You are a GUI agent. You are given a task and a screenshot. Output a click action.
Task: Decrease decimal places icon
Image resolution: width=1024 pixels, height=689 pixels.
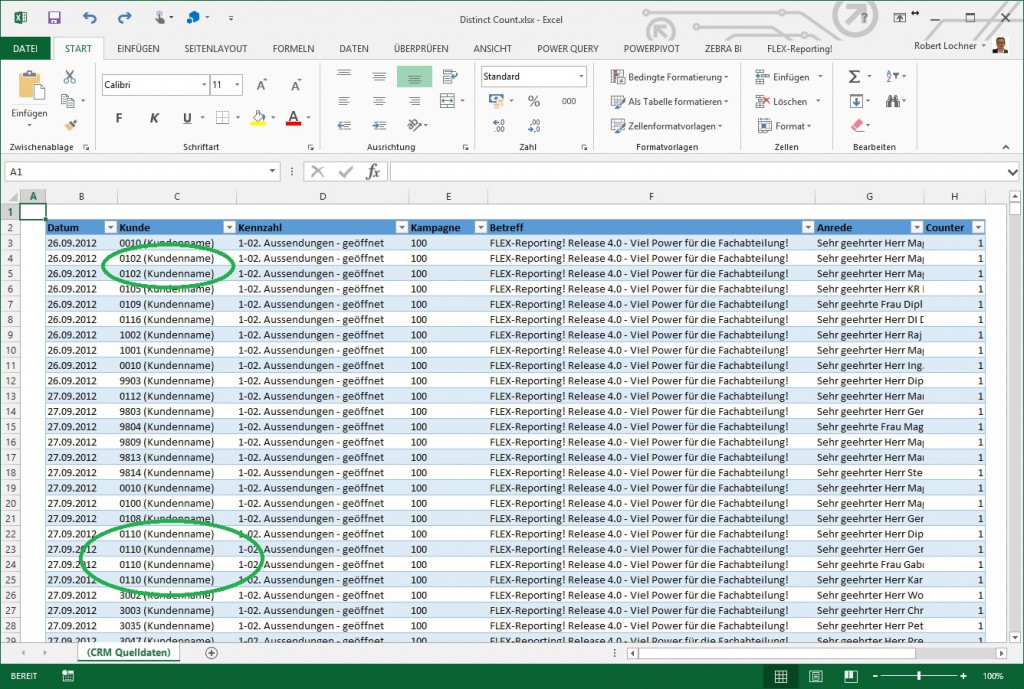click(x=534, y=125)
